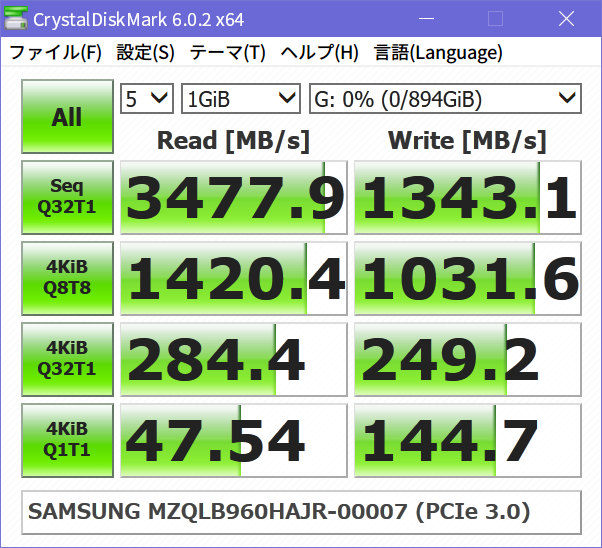Click the CrystalDiskMark title bar app icon
This screenshot has width=602, height=548.
17,19
